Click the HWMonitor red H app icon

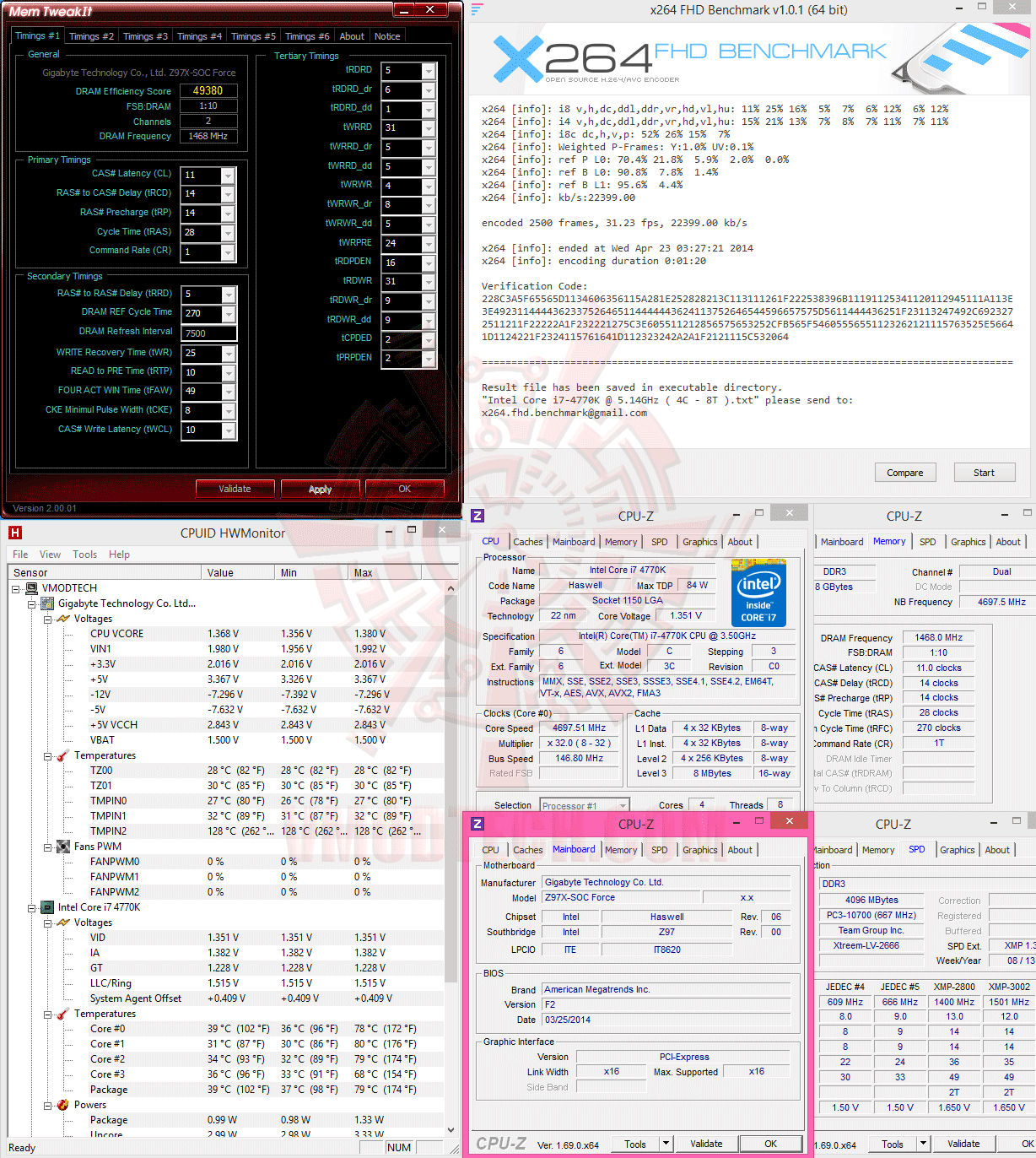[14, 533]
